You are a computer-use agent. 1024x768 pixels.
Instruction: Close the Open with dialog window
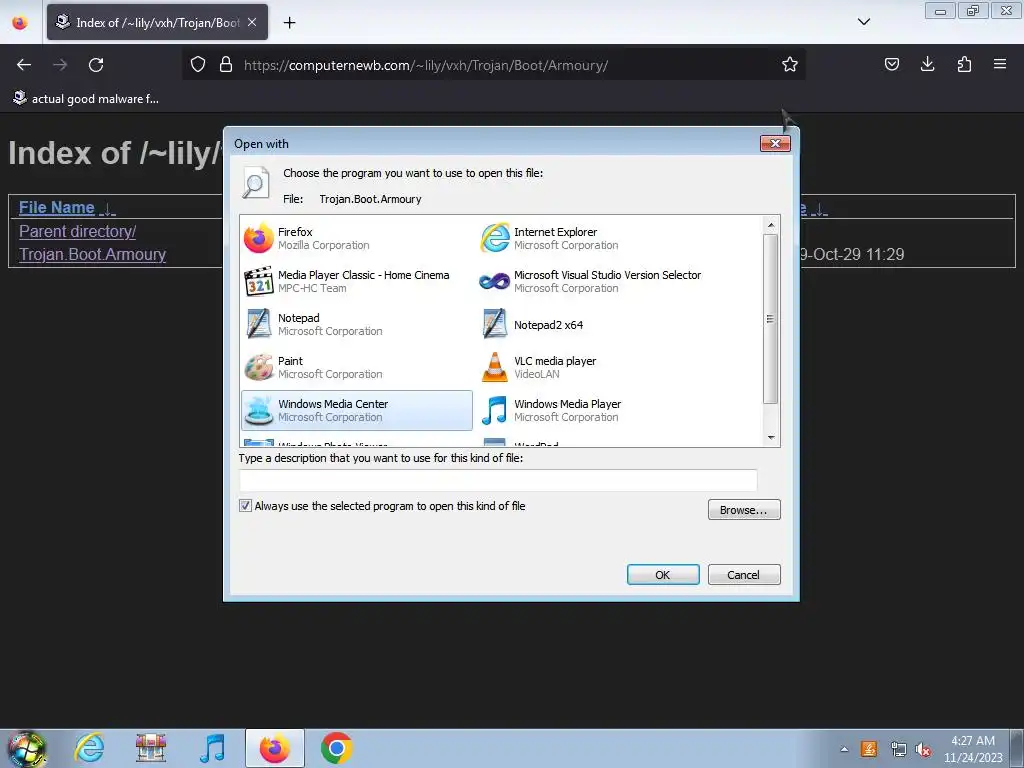775,143
